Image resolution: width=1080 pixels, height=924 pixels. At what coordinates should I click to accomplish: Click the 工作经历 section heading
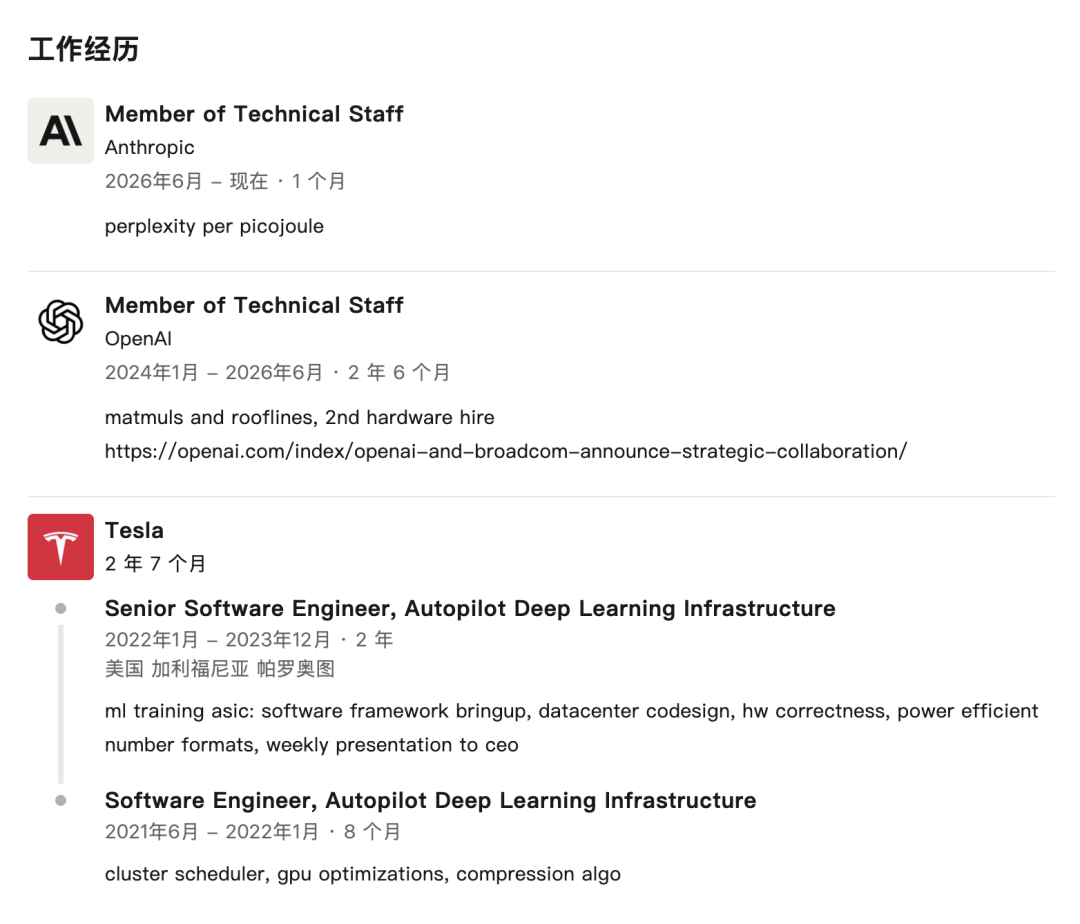[x=84, y=50]
